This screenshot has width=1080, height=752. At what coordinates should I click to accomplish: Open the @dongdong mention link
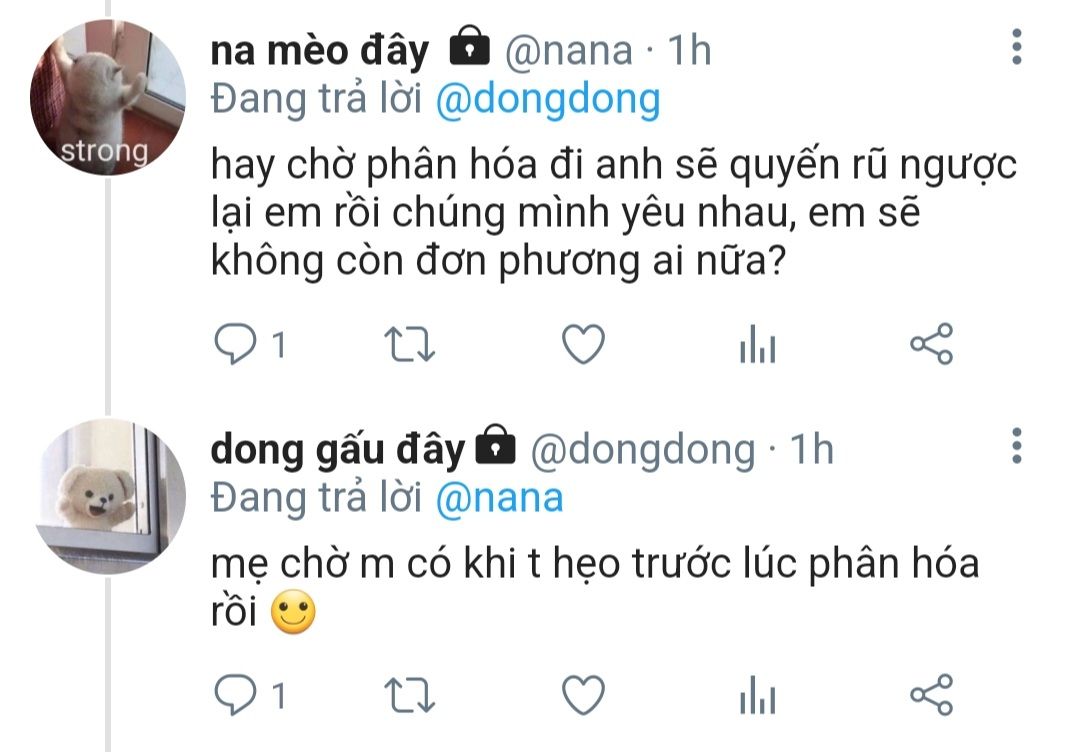548,100
